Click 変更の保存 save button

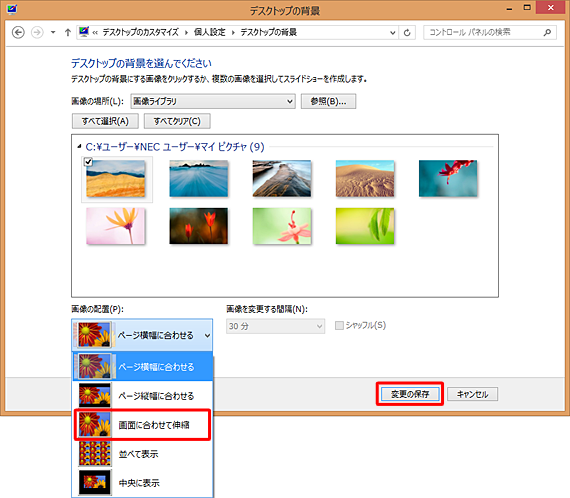pos(410,394)
